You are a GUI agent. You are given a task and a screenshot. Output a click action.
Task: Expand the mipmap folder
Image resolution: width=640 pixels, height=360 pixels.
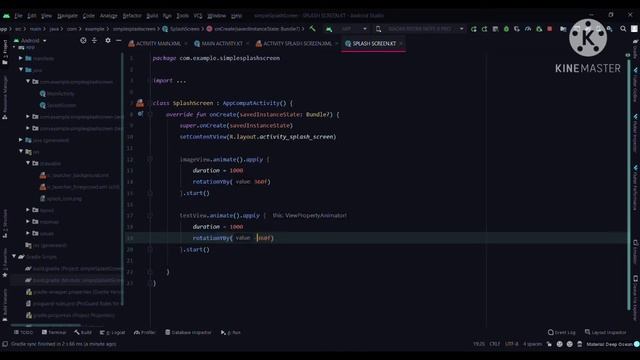coord(28,222)
